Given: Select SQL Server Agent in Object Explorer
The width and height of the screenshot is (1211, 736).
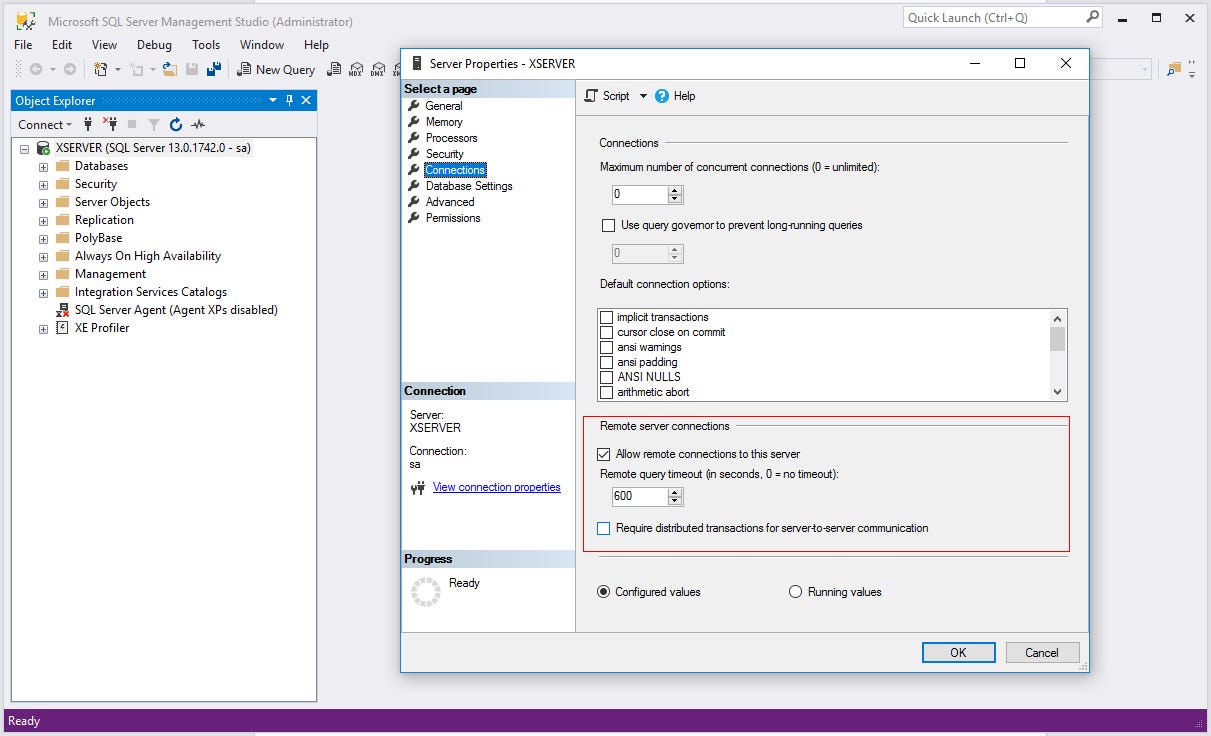Looking at the screenshot, I should [176, 310].
